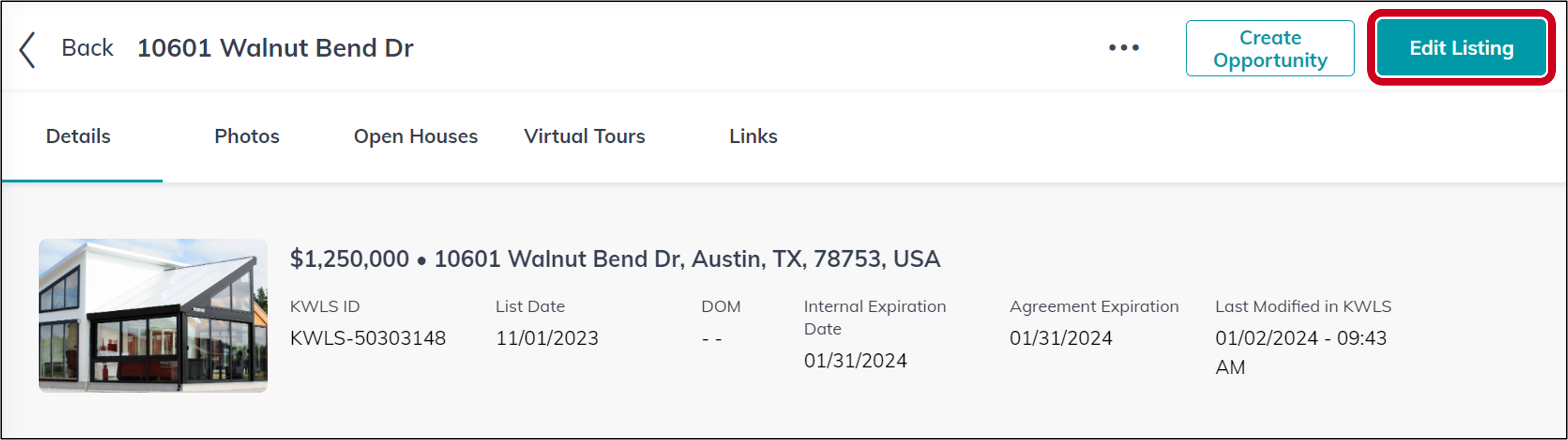Click the Last Modified in KWLS timestamp
The image size is (1568, 440).
(x=1301, y=352)
